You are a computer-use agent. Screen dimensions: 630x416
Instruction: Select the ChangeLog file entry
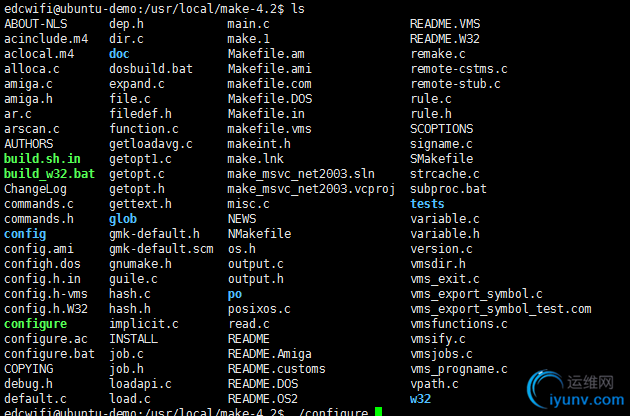click(35, 189)
